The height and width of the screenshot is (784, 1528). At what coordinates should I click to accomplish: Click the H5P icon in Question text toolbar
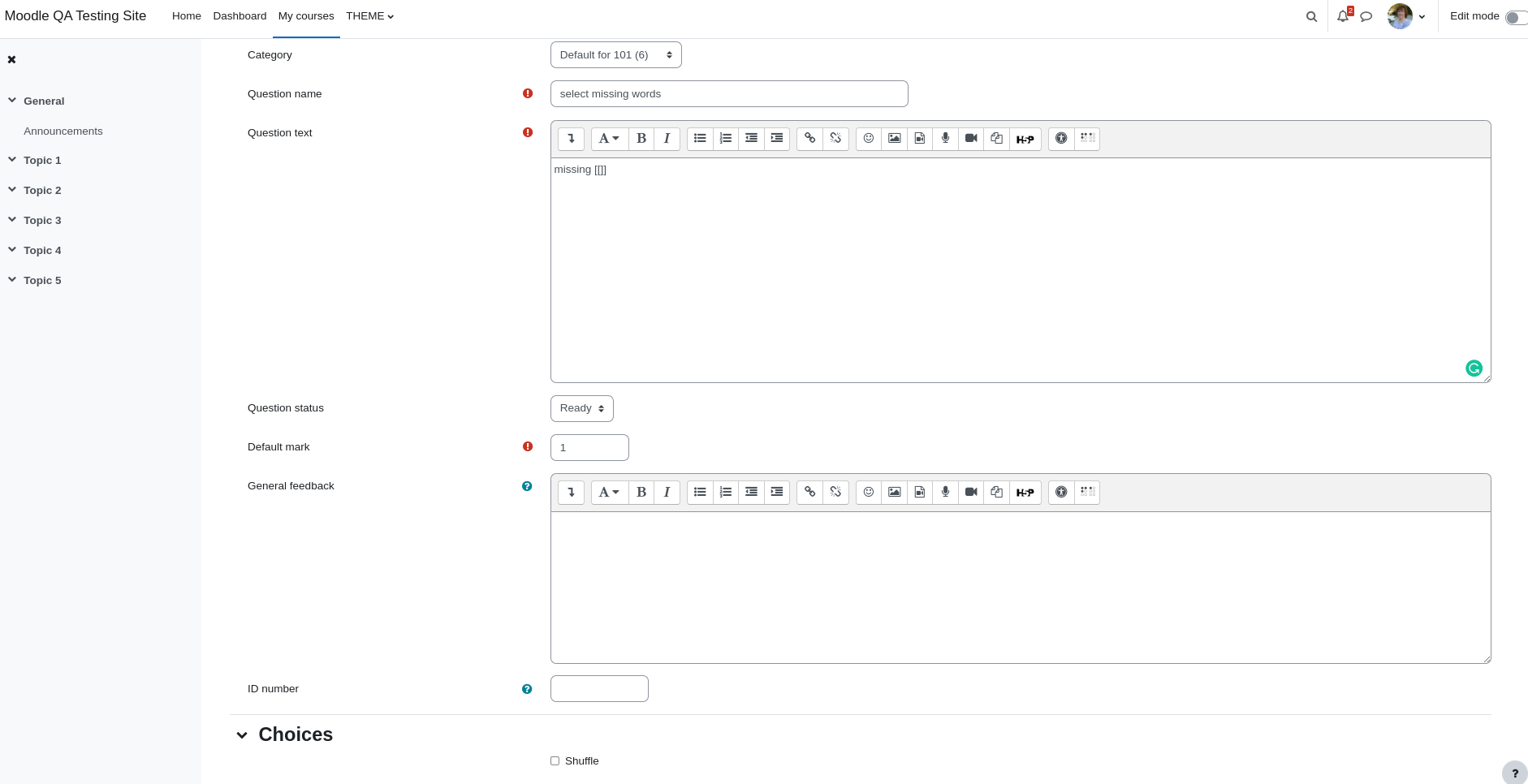[x=1025, y=139]
